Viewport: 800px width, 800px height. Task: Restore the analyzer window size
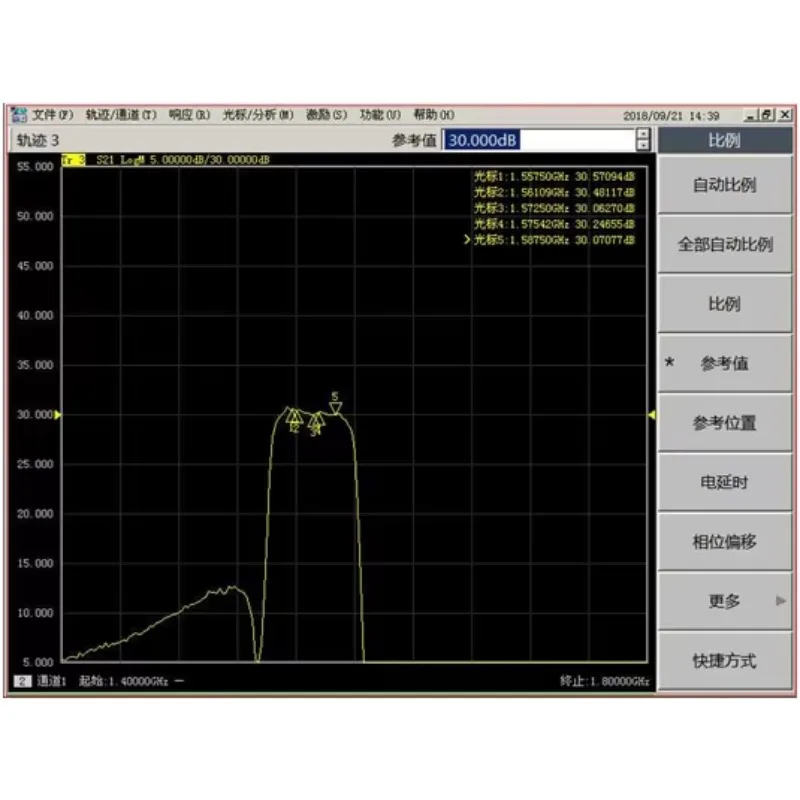click(x=767, y=115)
